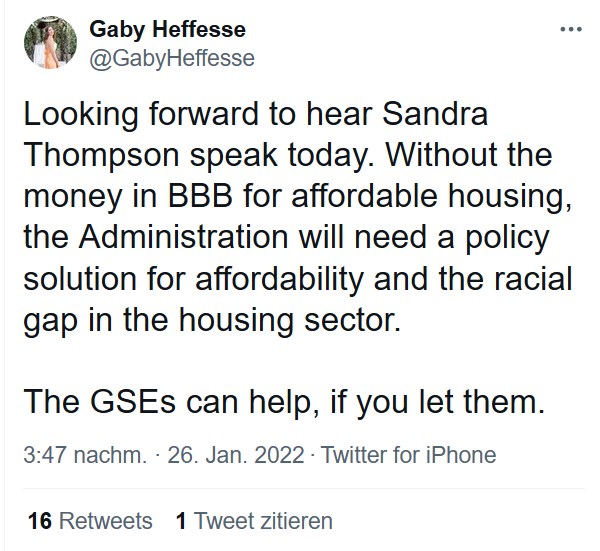Click the @GabyHeffesse handle
Viewport: 600px width, 551px height.
tap(173, 58)
